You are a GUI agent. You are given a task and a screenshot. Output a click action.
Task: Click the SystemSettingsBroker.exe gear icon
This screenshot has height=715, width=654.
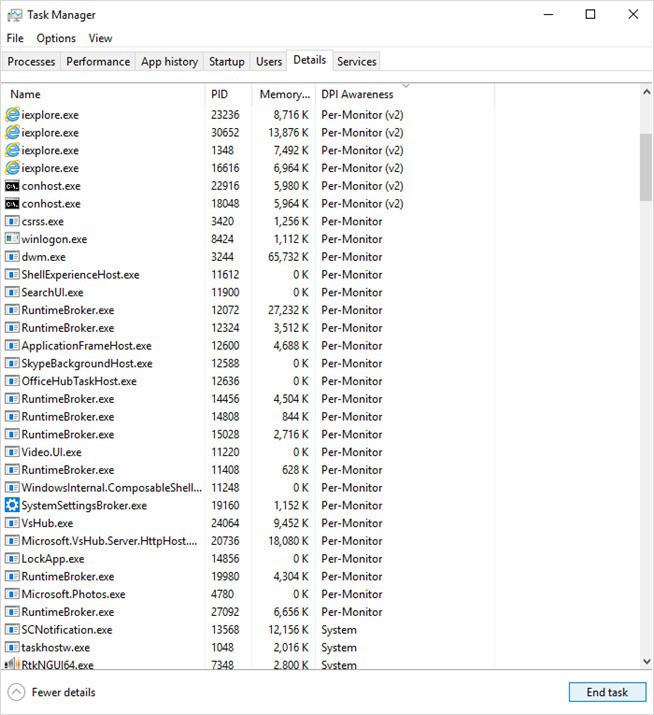tap(12, 505)
